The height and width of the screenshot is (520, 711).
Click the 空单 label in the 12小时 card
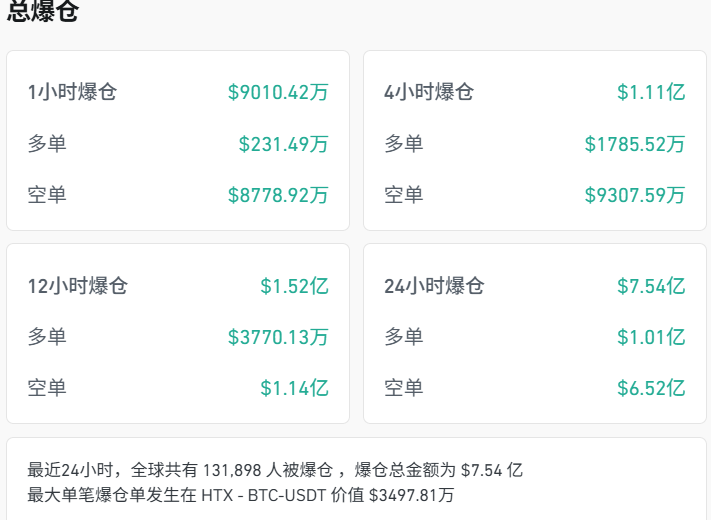click(47, 388)
